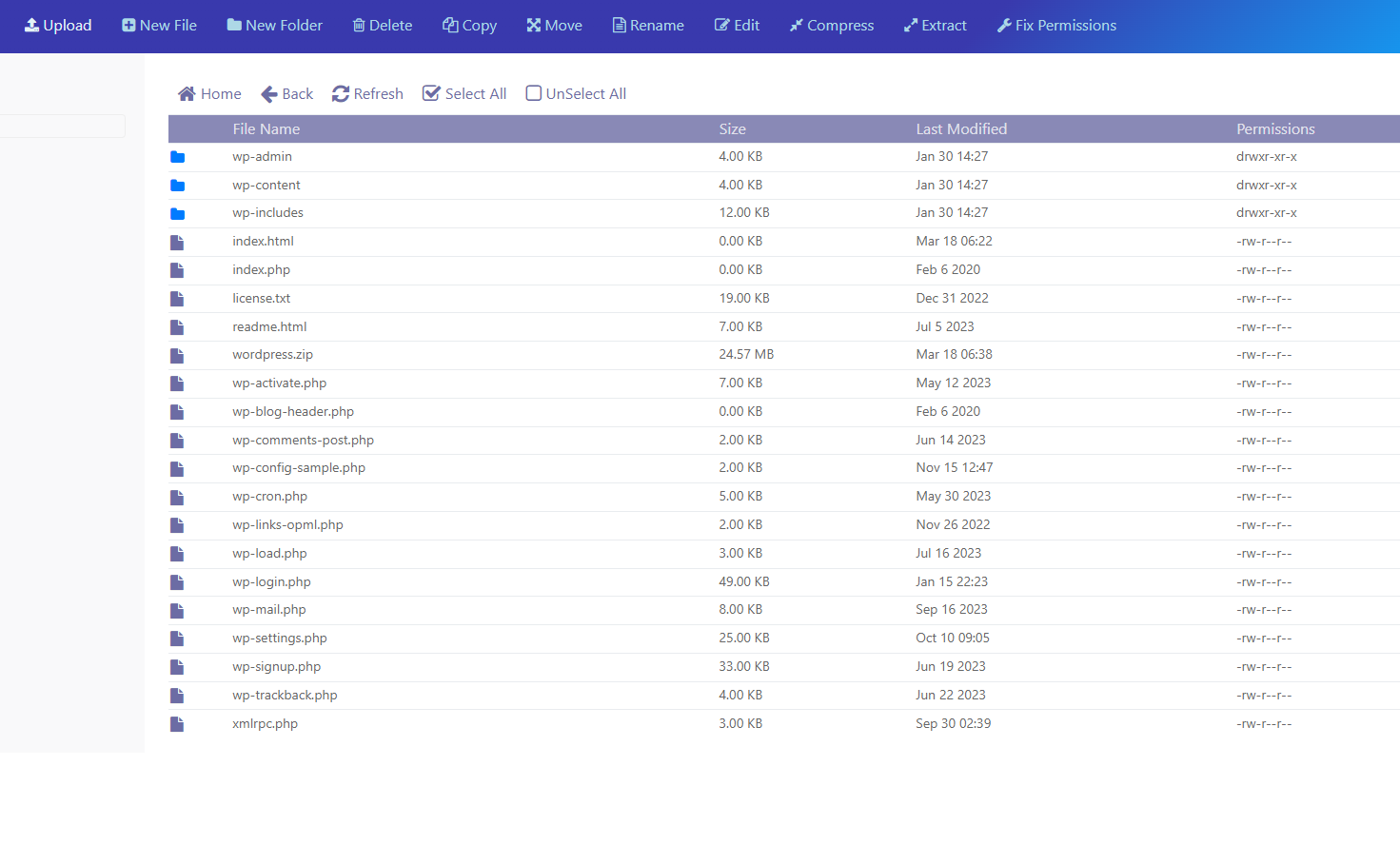Image resolution: width=1400 pixels, height=845 pixels.
Task: Click the Sep 30 02:39 date
Action: coord(953,723)
